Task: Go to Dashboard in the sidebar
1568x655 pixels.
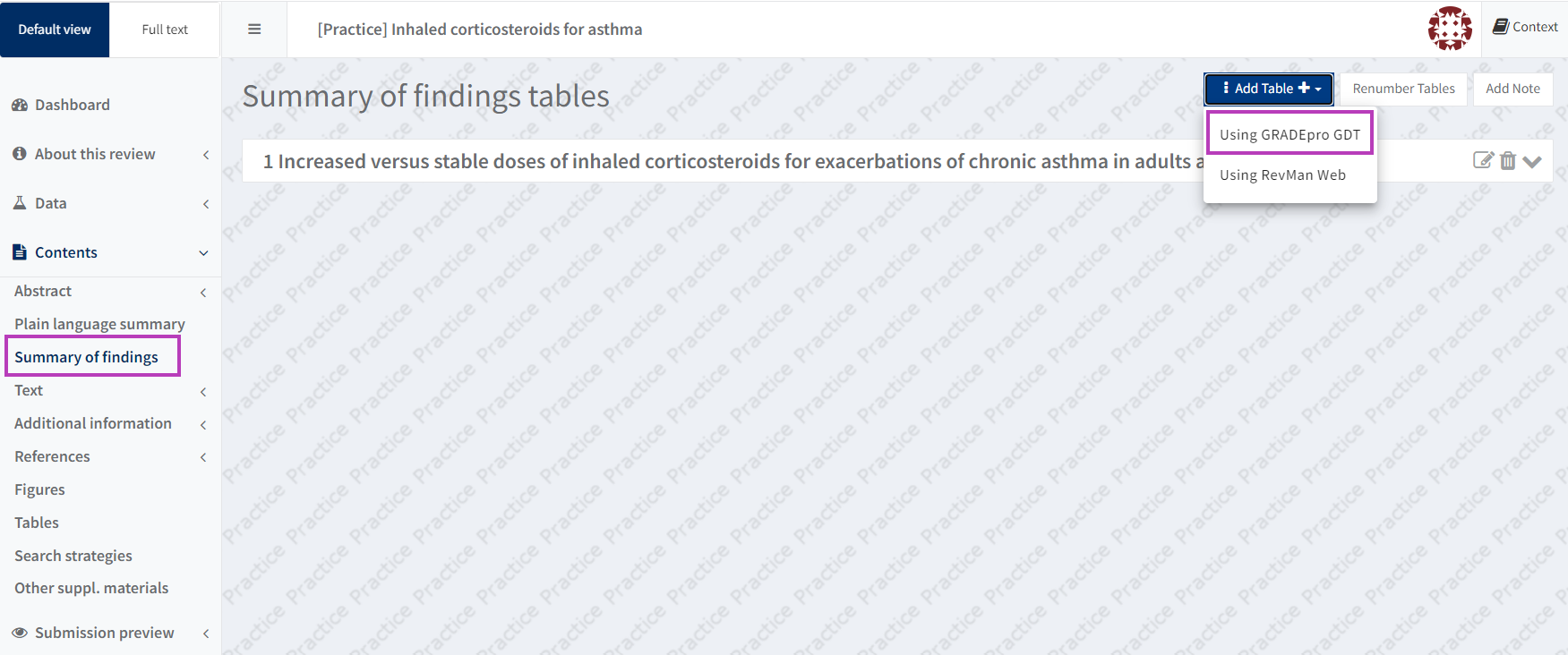Action: point(72,105)
